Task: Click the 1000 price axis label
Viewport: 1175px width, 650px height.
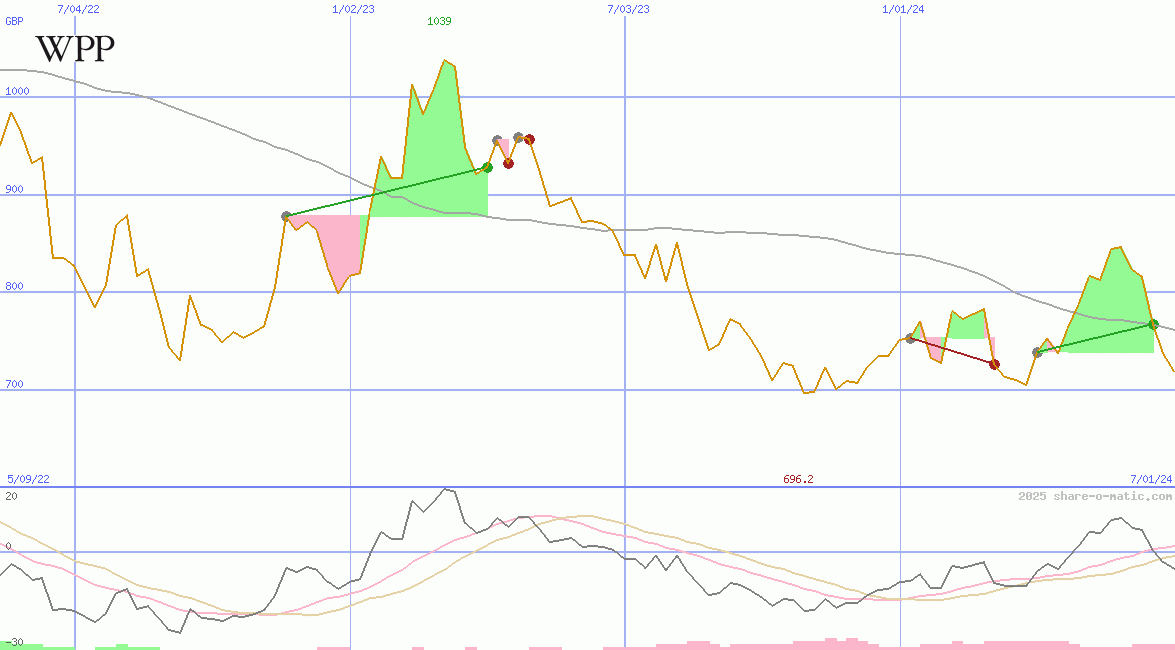Action: click(17, 91)
